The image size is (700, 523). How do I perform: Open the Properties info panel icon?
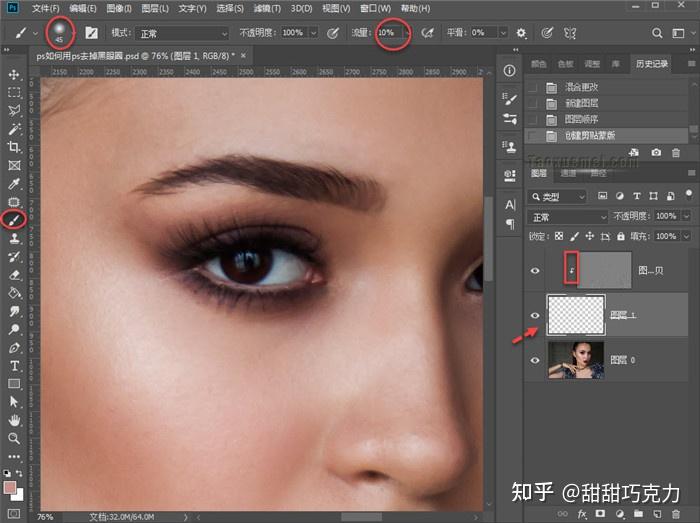(x=509, y=71)
